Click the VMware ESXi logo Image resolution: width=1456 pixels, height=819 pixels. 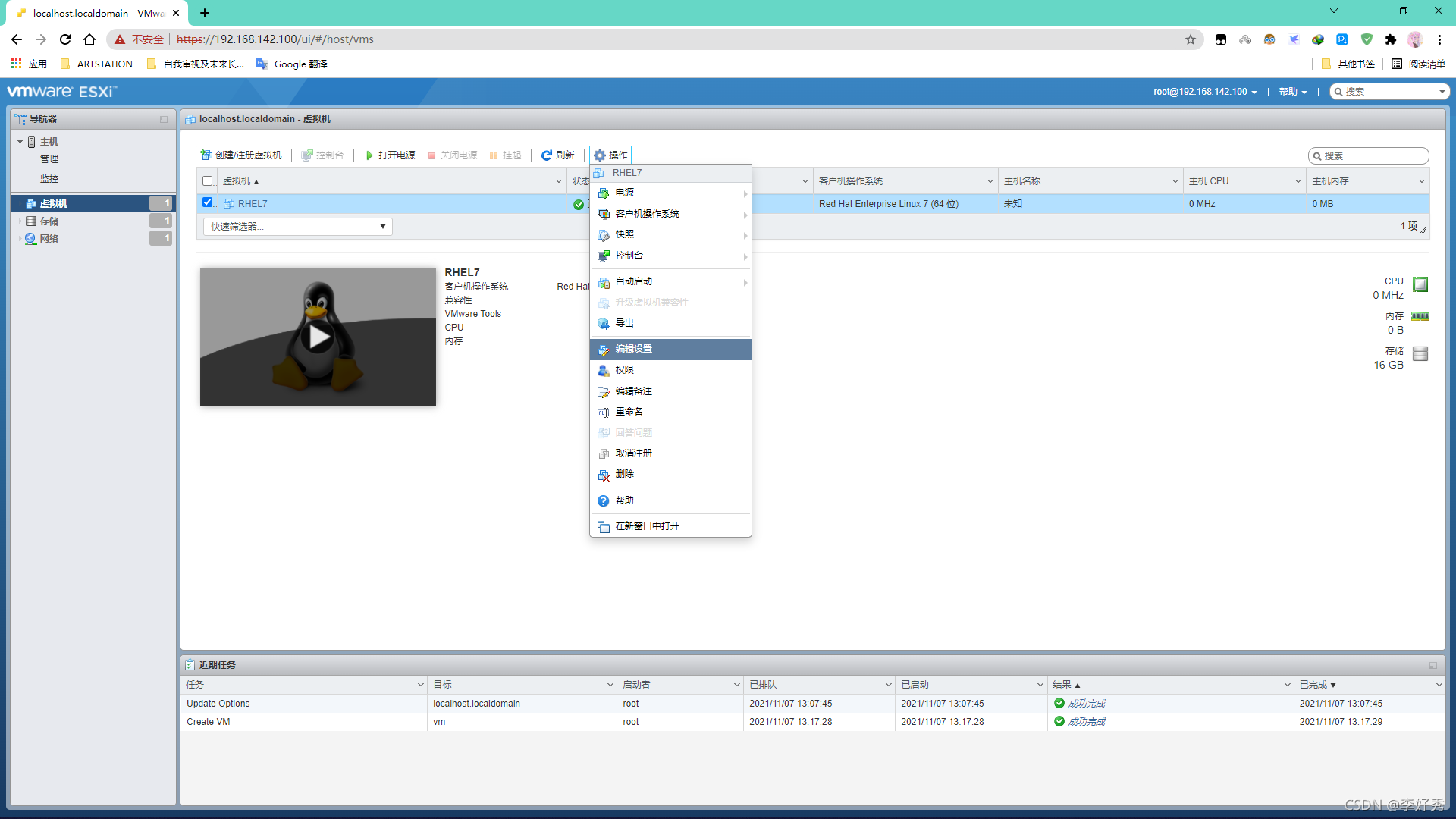coord(61,92)
